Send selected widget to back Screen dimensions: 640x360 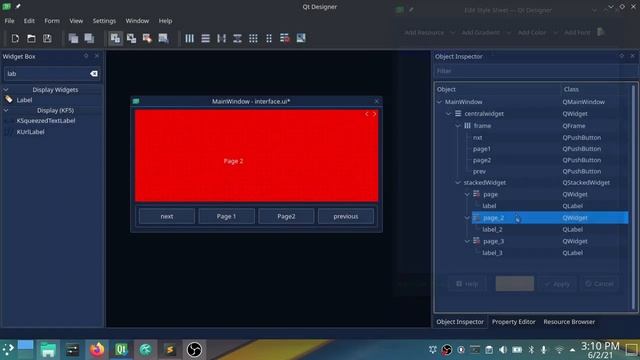click(73, 38)
